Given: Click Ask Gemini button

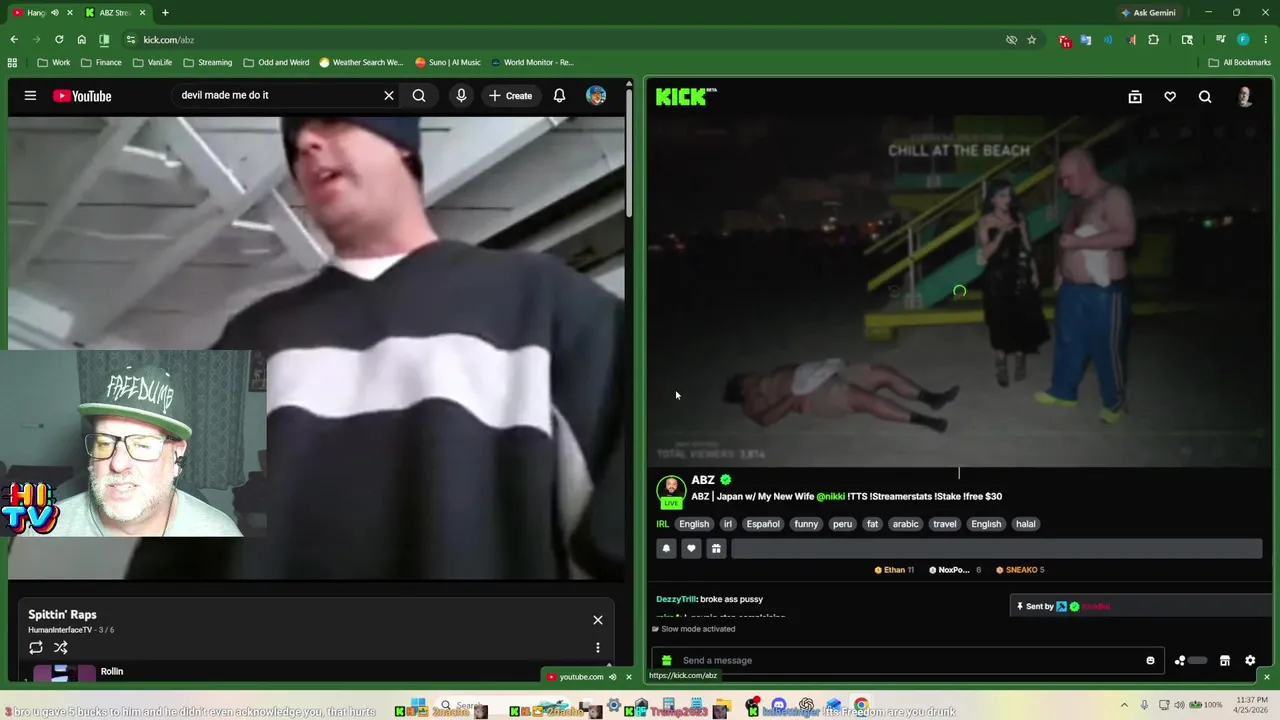Looking at the screenshot, I should [1148, 13].
